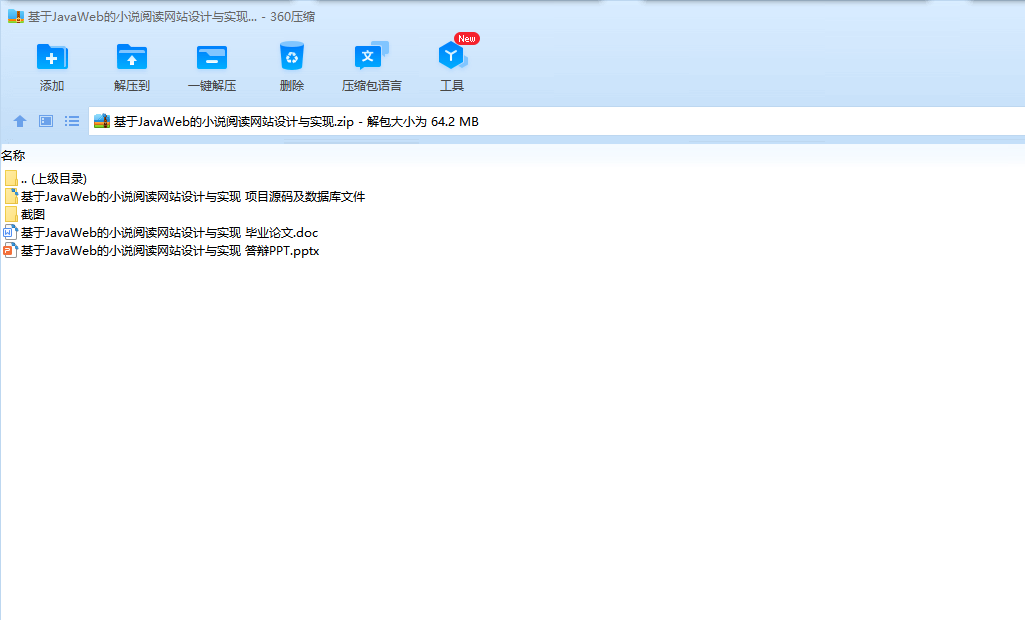This screenshot has height=620, width=1025.
Task: Click the 名称 column header
Action: pyautogui.click(x=13, y=156)
